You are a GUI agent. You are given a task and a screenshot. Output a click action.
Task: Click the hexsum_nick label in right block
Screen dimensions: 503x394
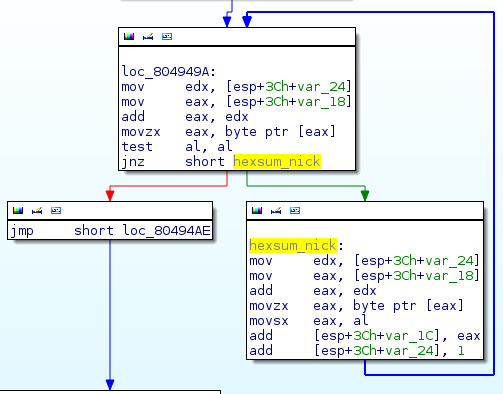(x=293, y=246)
